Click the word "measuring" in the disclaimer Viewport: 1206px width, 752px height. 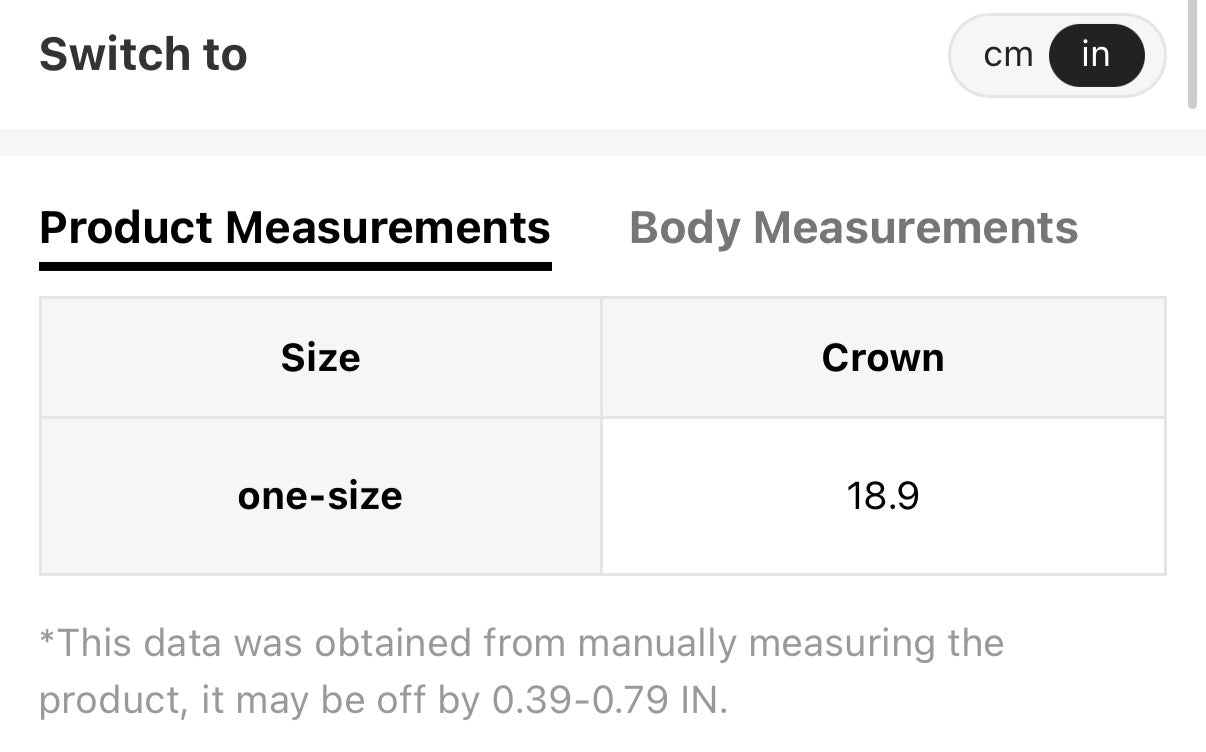pyautogui.click(x=836, y=643)
